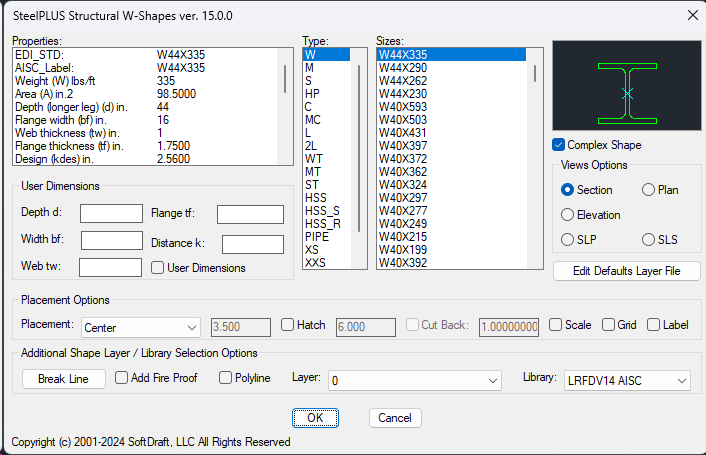Click the Flange tf input field
706x455 pixels.
click(x=250, y=214)
